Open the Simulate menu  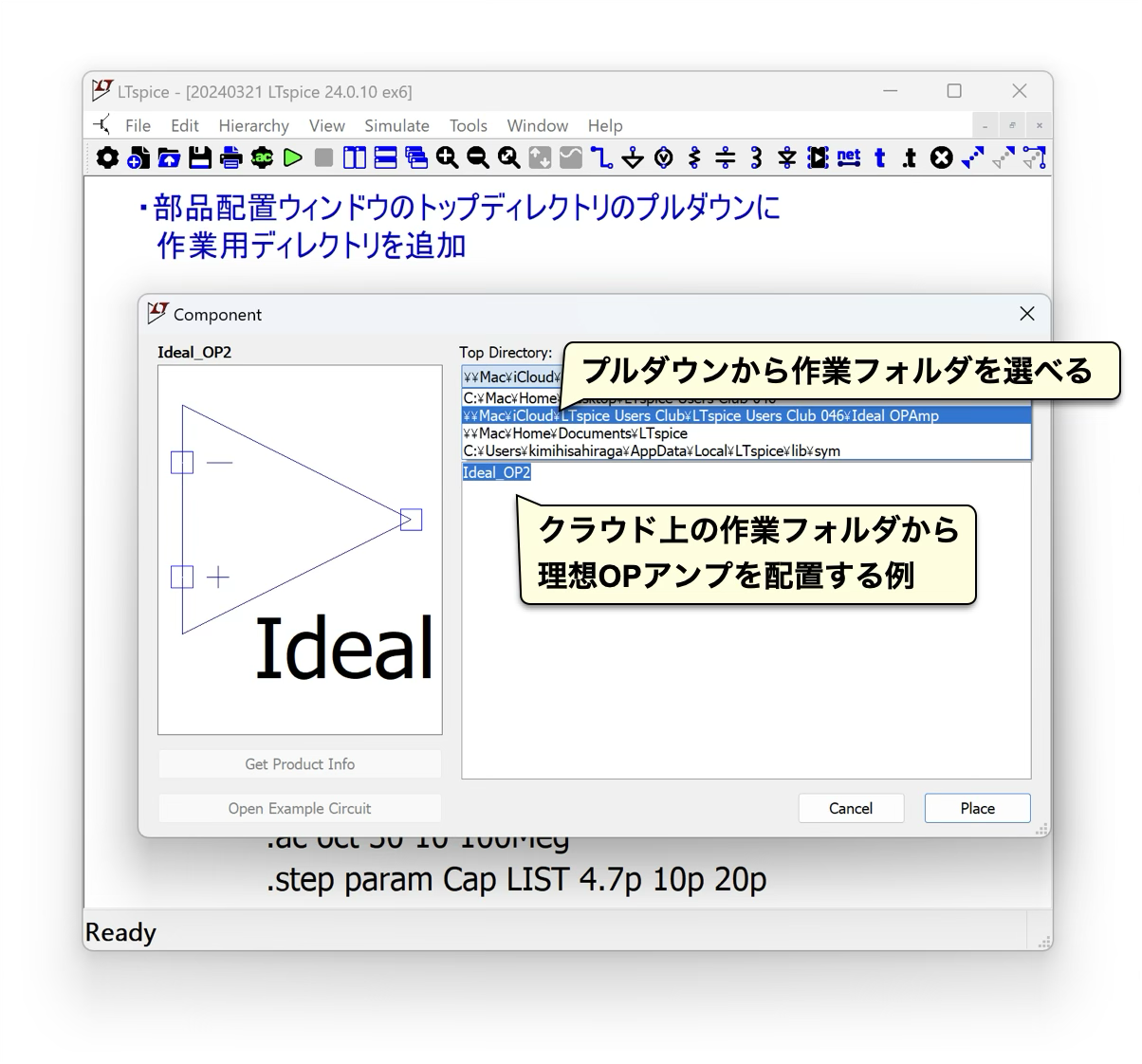coord(396,125)
